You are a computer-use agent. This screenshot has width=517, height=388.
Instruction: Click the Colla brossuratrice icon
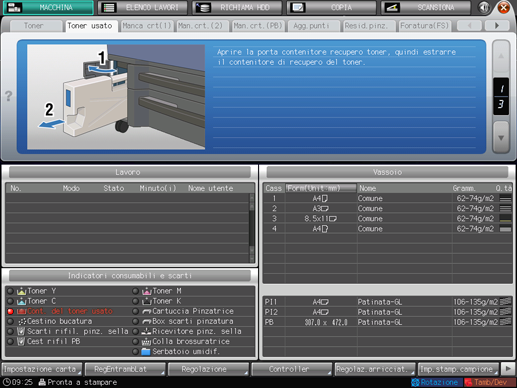pos(146,342)
